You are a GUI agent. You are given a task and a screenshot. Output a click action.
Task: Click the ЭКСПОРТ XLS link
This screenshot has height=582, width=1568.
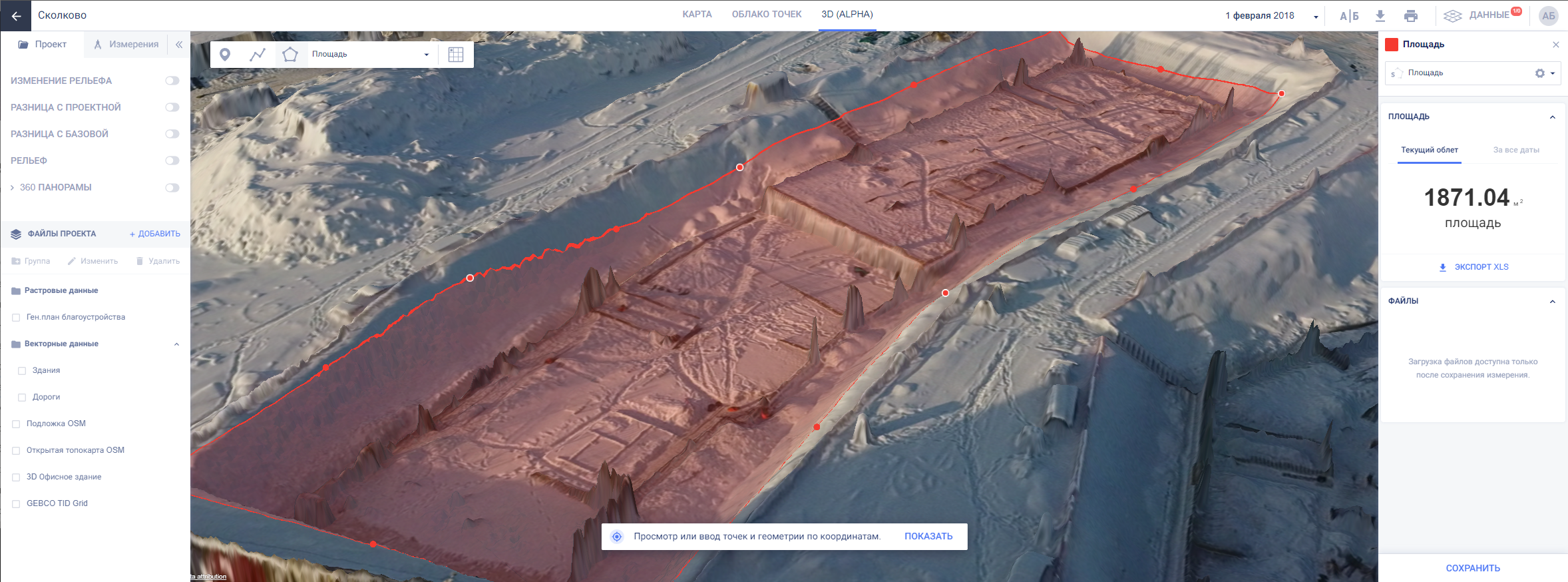1473,267
